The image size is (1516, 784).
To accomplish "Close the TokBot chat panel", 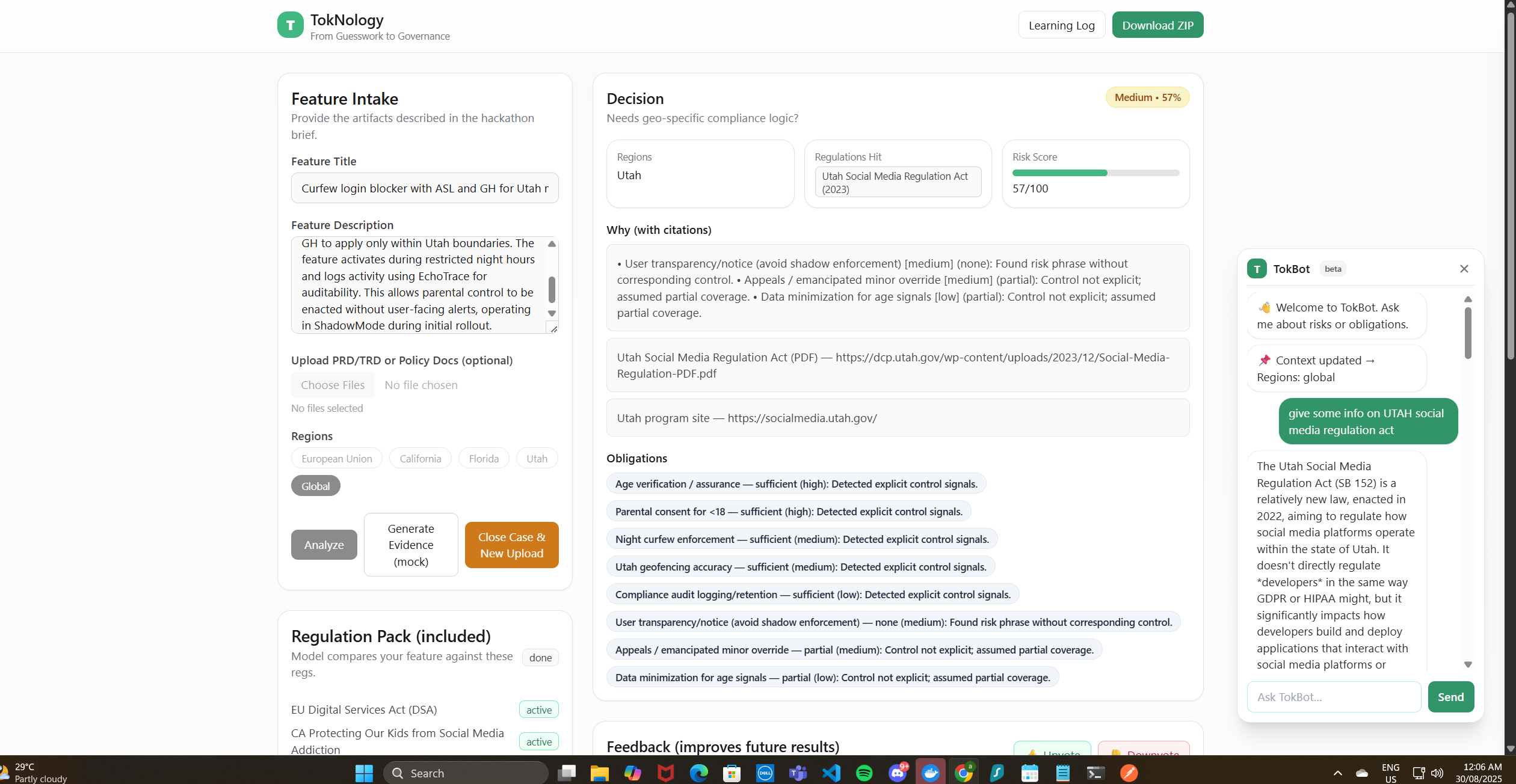I will [x=1464, y=269].
